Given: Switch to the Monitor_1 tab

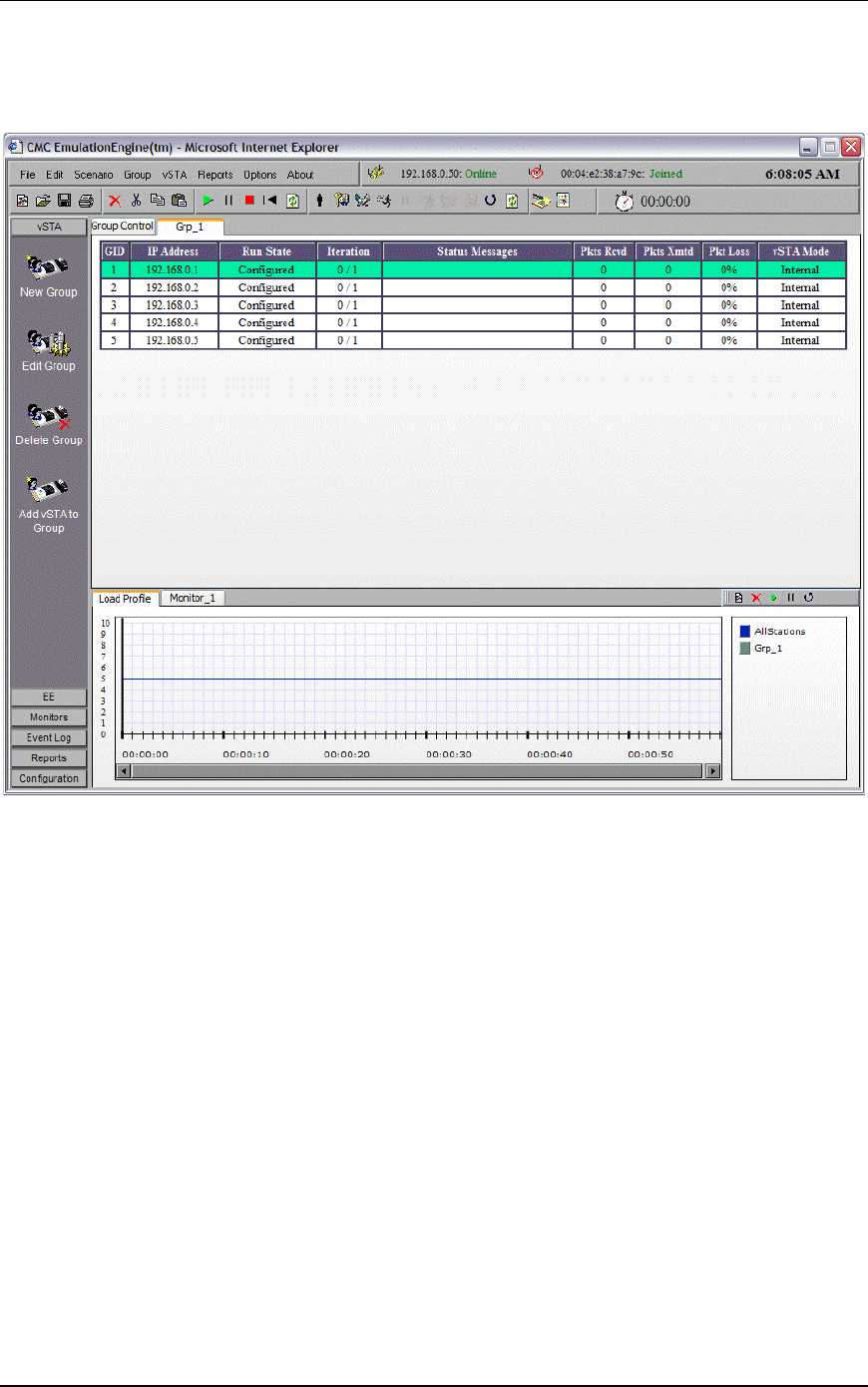Looking at the screenshot, I should point(192,598).
